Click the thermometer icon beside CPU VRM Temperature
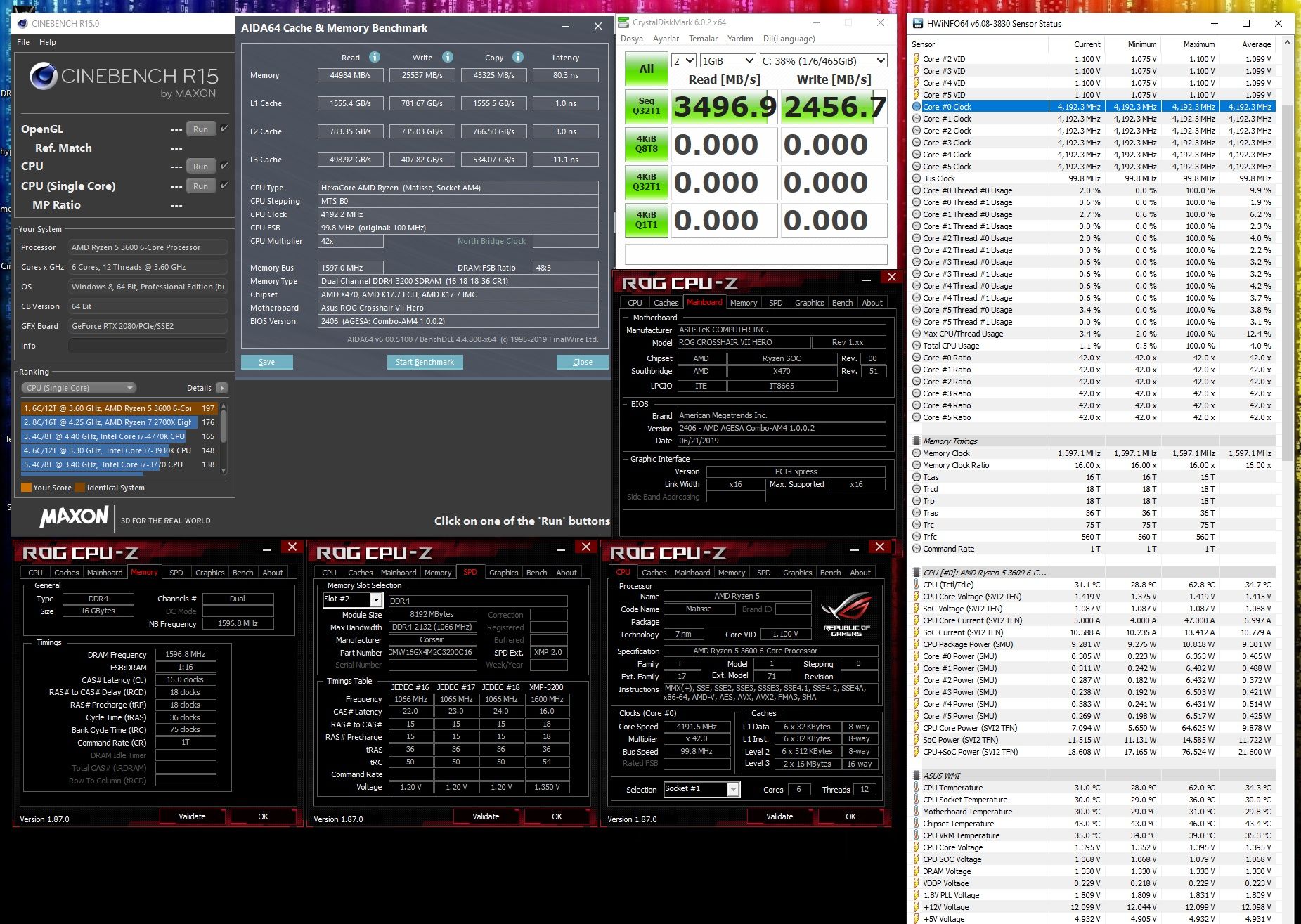This screenshot has height=924, width=1301. click(917, 835)
